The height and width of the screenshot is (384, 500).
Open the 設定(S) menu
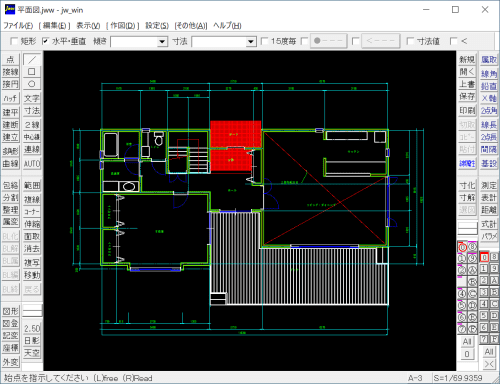click(x=157, y=26)
